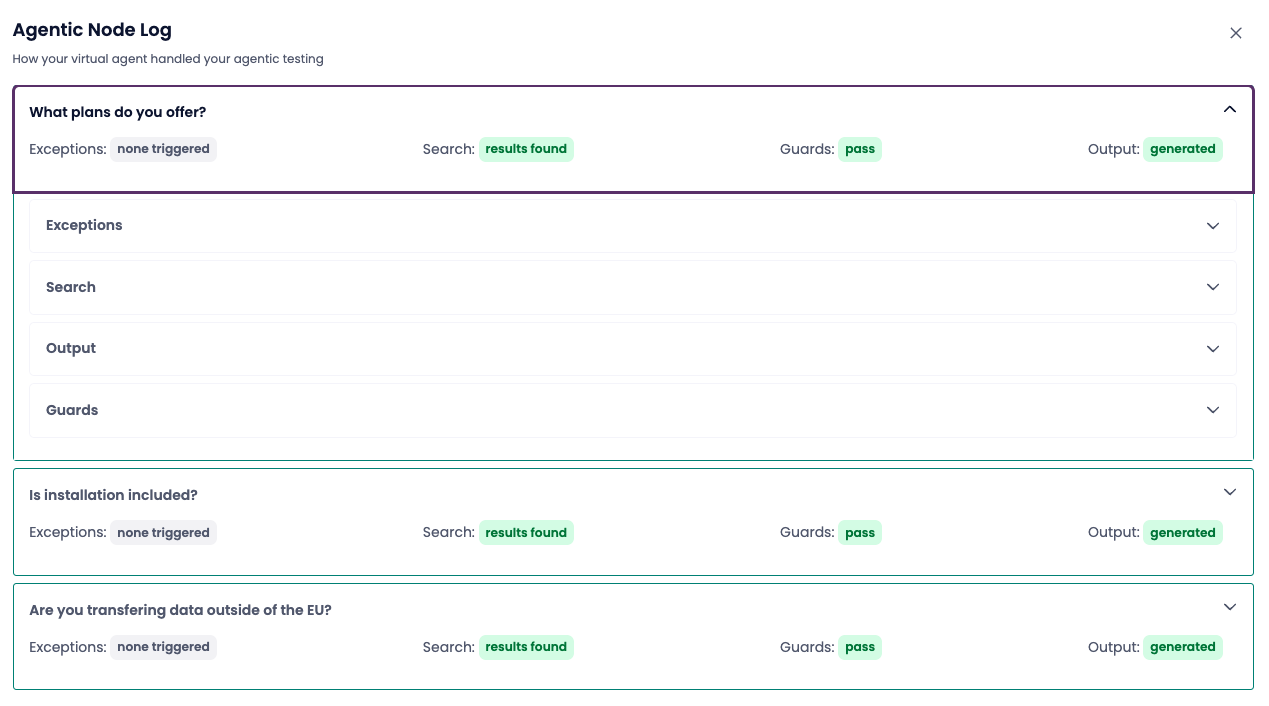Click 'pass' Guards badge in first entry
Screen dimensions: 1269x706
click(859, 149)
